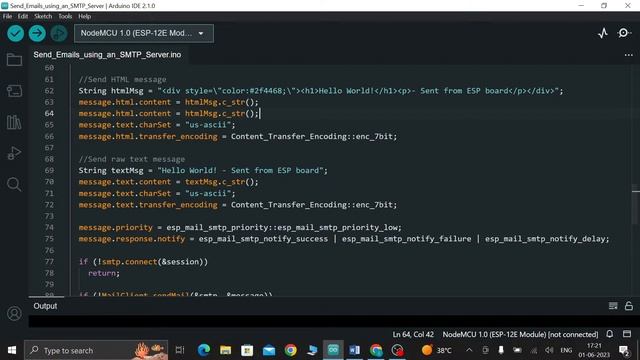Screen dimensions: 640x360
Task: Open Microsoft Edge from the taskbar
Action: (x=204, y=350)
